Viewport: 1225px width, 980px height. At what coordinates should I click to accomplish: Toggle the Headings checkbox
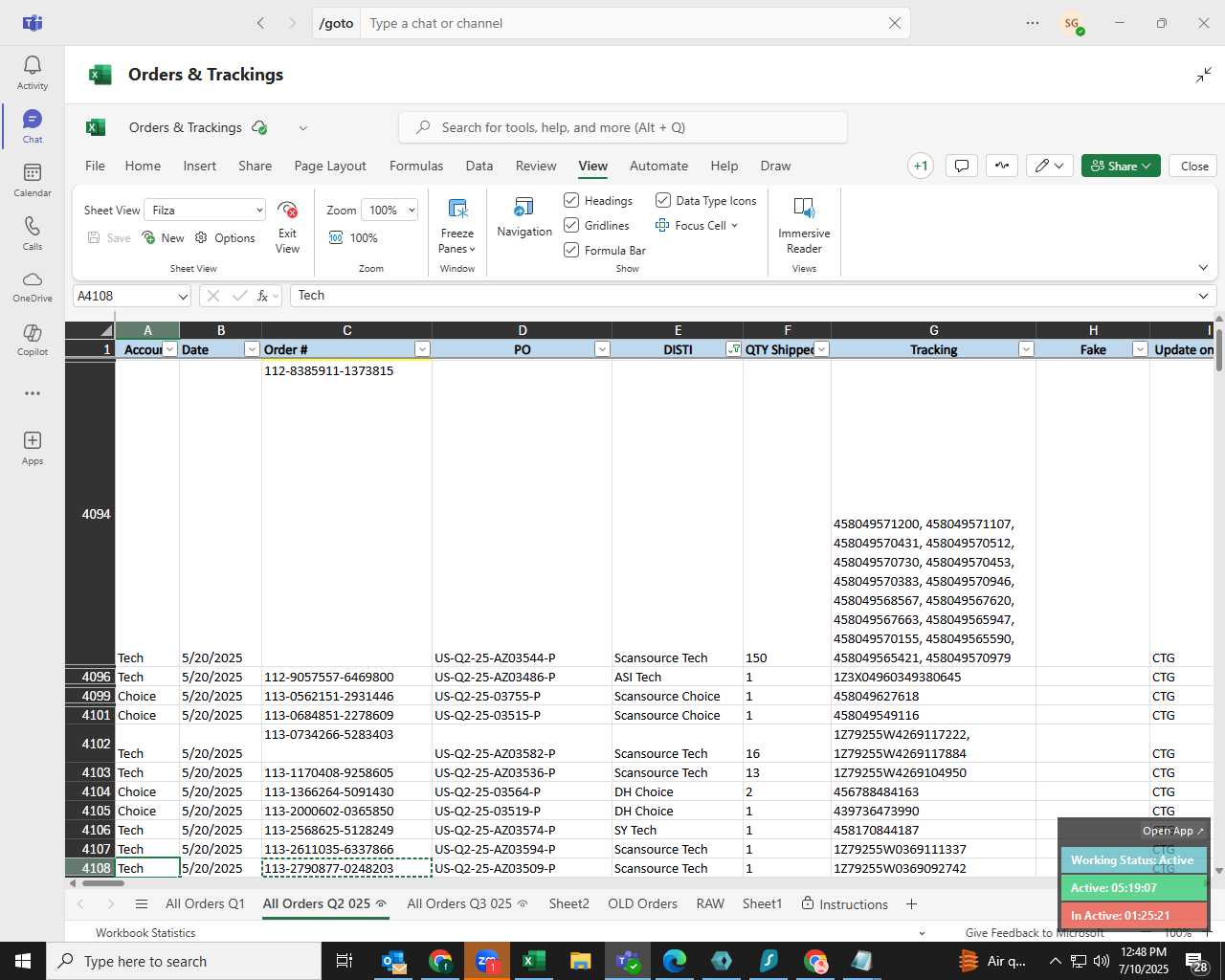[571, 200]
